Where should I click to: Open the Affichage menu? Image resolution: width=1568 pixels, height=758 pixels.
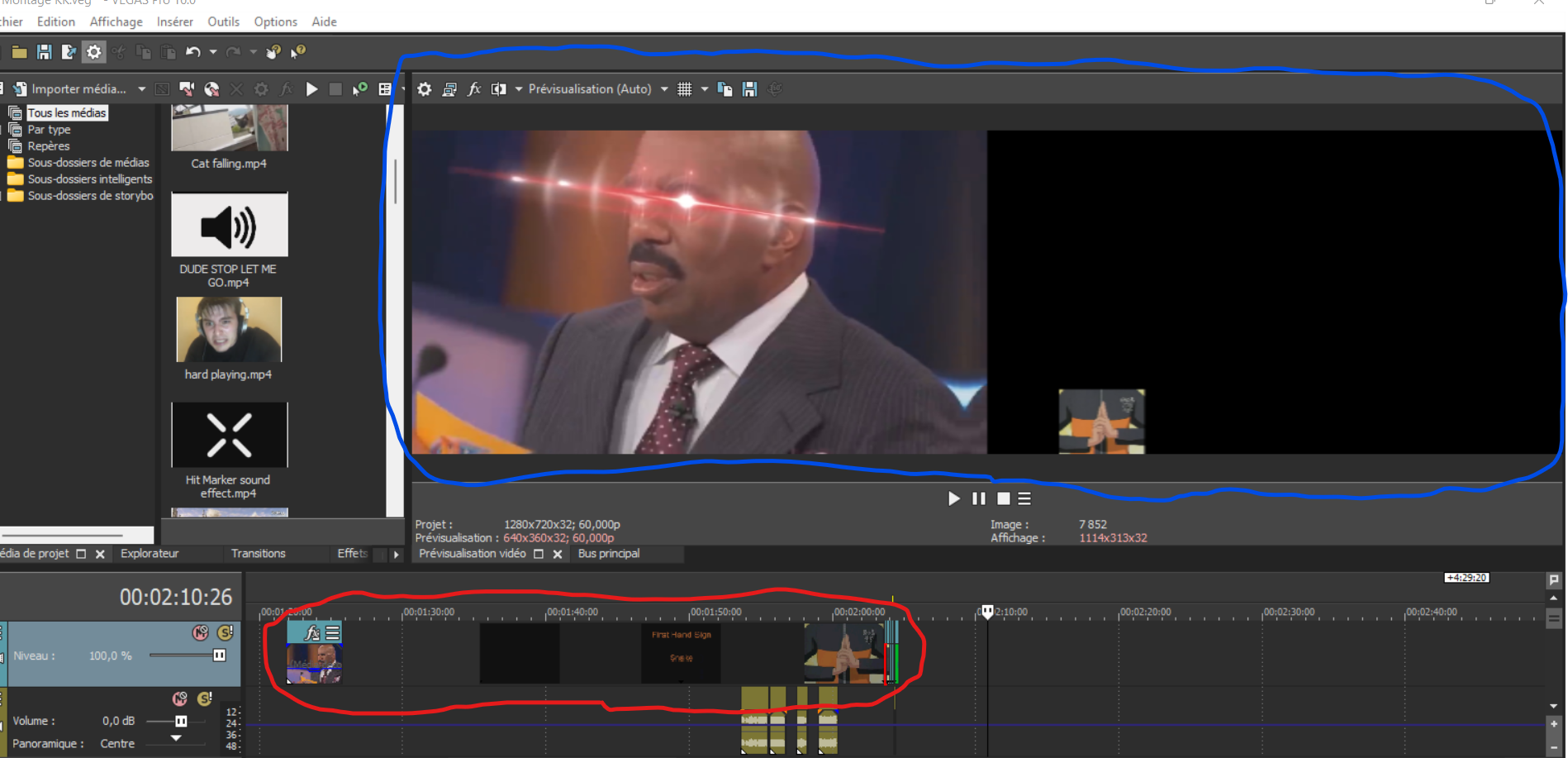point(116,21)
